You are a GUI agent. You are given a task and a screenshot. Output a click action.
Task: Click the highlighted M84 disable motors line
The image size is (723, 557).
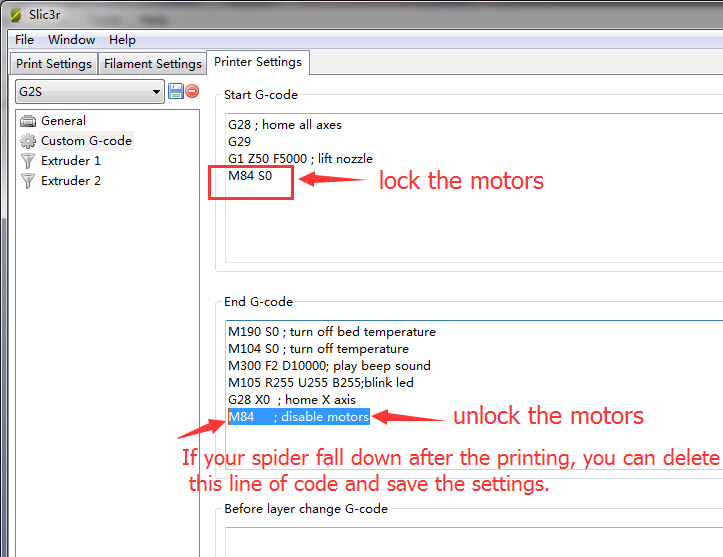click(299, 416)
